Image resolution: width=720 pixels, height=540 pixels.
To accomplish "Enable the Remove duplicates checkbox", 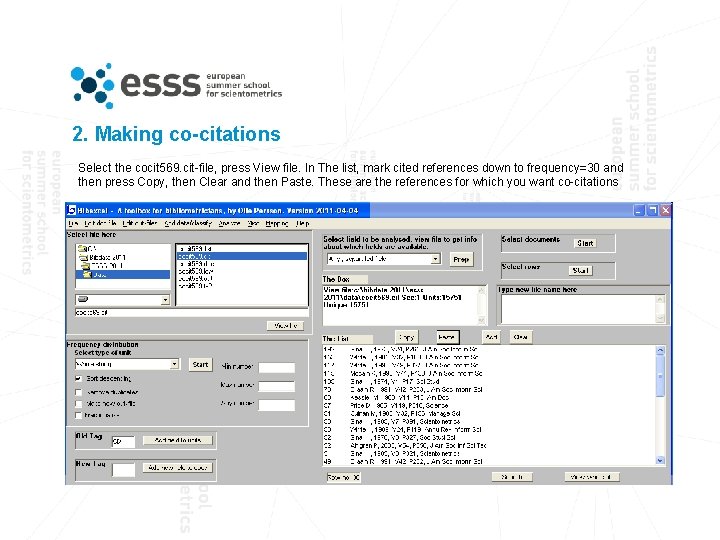I will pyautogui.click(x=79, y=392).
